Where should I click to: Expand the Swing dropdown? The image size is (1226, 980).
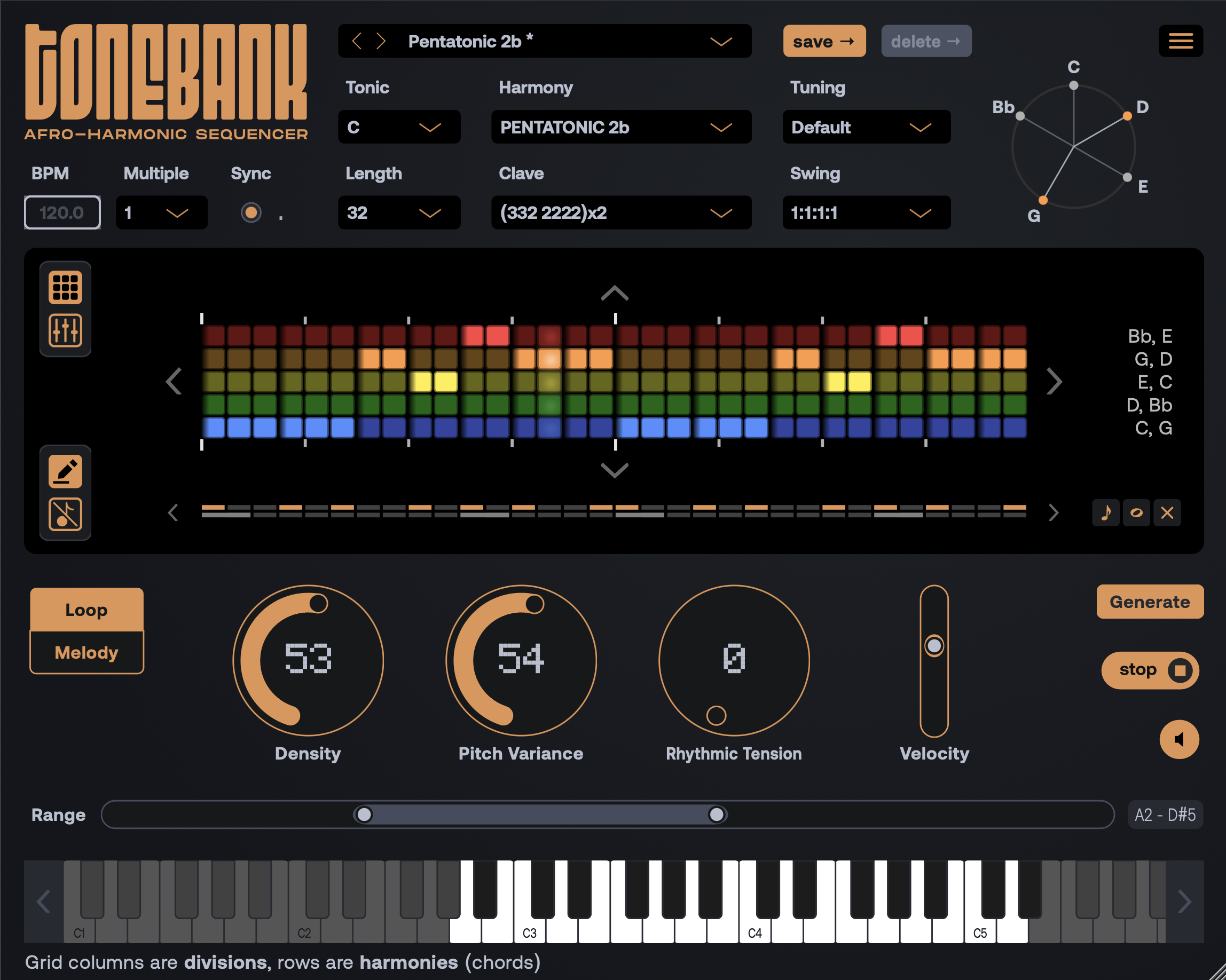pos(866,212)
